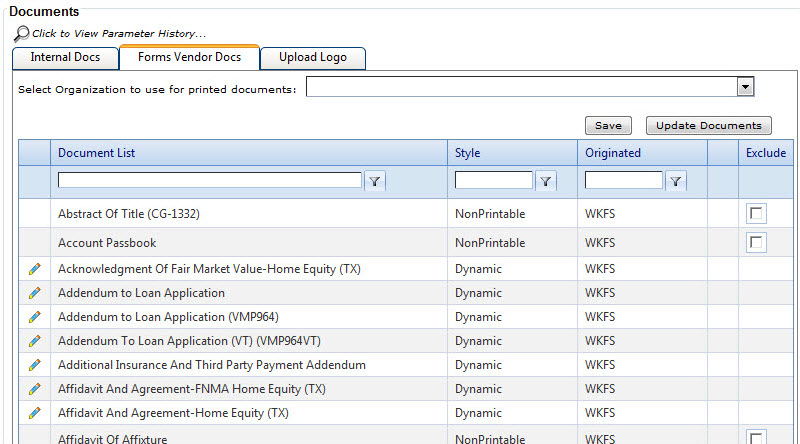Viewport: 800px width, 444px height.
Task: Select Acknowledgment Of Fair Market Value-Home Equity (TX)
Action: pyautogui.click(x=209, y=269)
